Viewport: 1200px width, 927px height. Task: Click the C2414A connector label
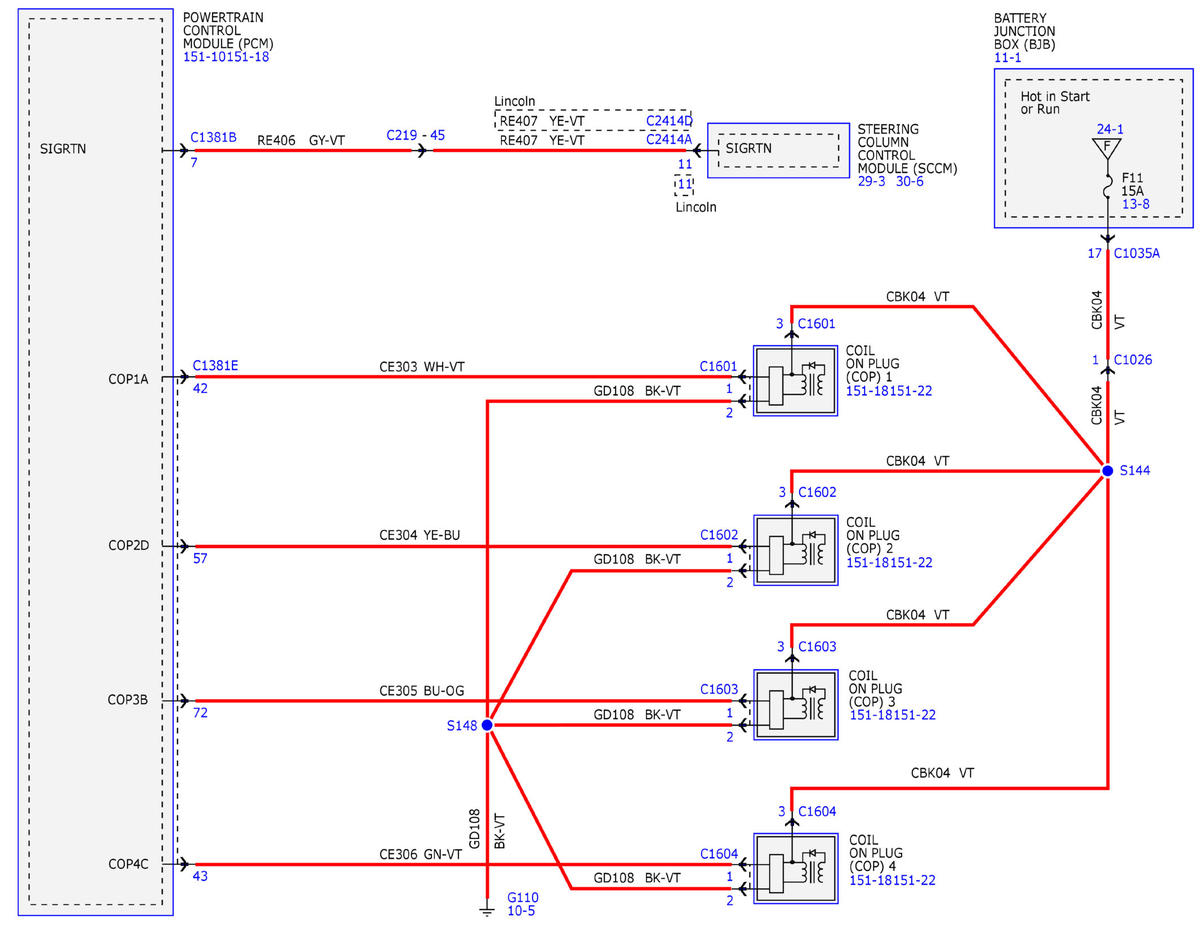669,139
